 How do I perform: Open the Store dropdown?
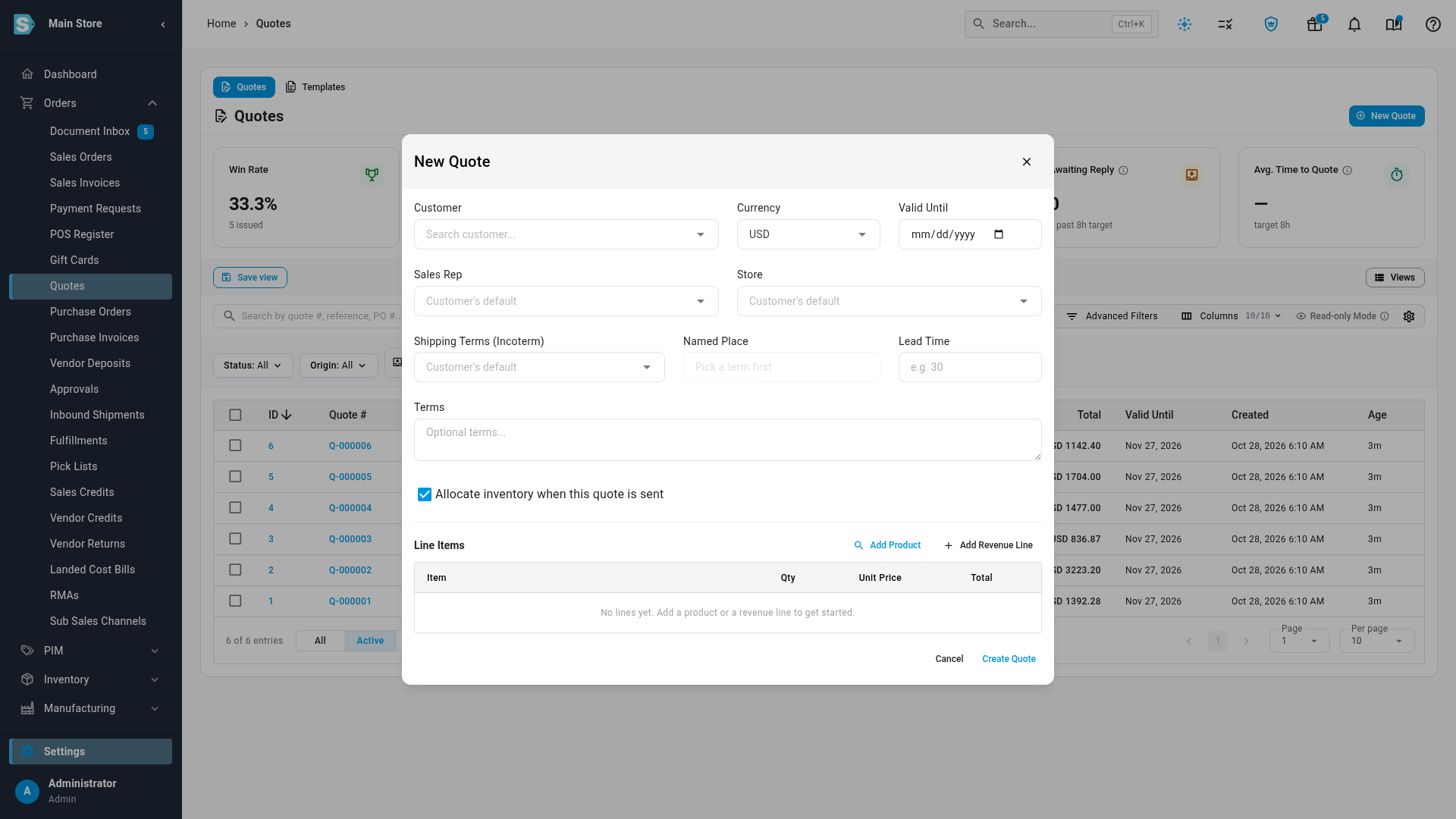pos(889,301)
